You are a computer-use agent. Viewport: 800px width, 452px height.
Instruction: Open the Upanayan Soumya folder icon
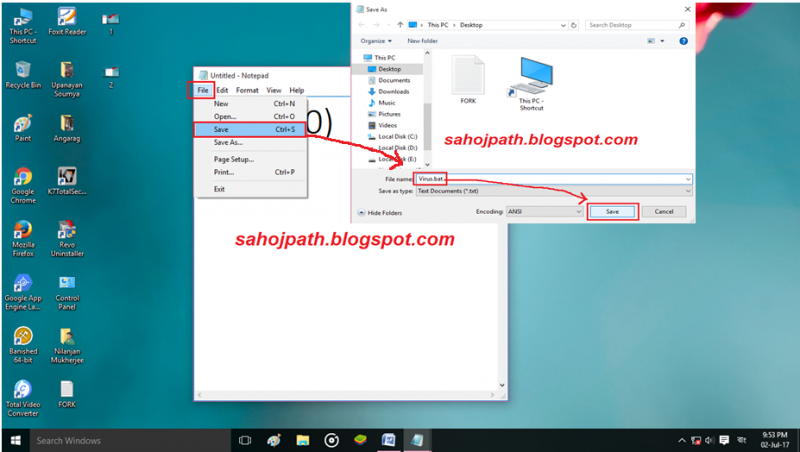pos(67,79)
